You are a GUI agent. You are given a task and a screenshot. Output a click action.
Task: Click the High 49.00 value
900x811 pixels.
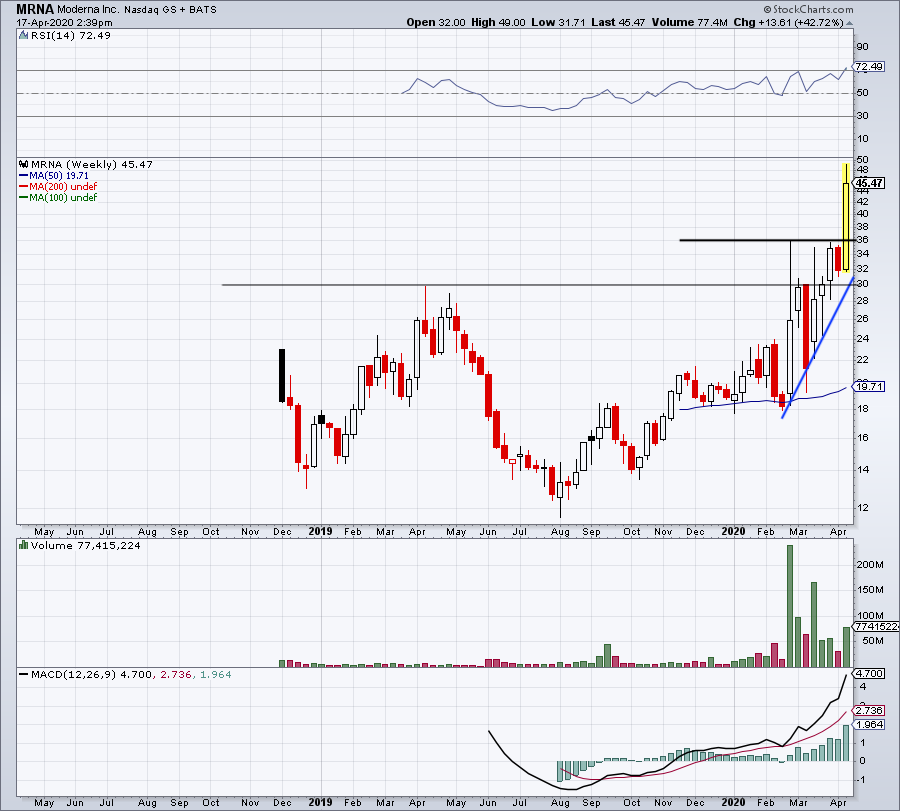(x=498, y=22)
